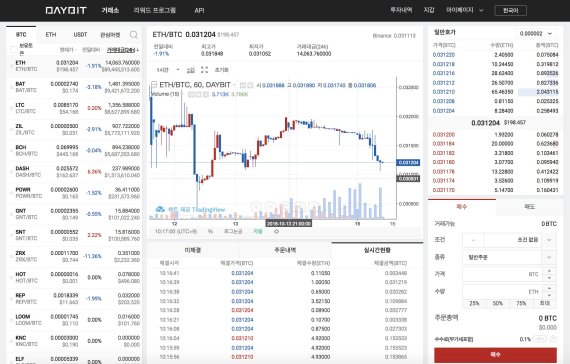Viewport: 570px width, 364px height.
Task: Collapse the ETH/BTC chart legend icon
Action: click(x=154, y=85)
